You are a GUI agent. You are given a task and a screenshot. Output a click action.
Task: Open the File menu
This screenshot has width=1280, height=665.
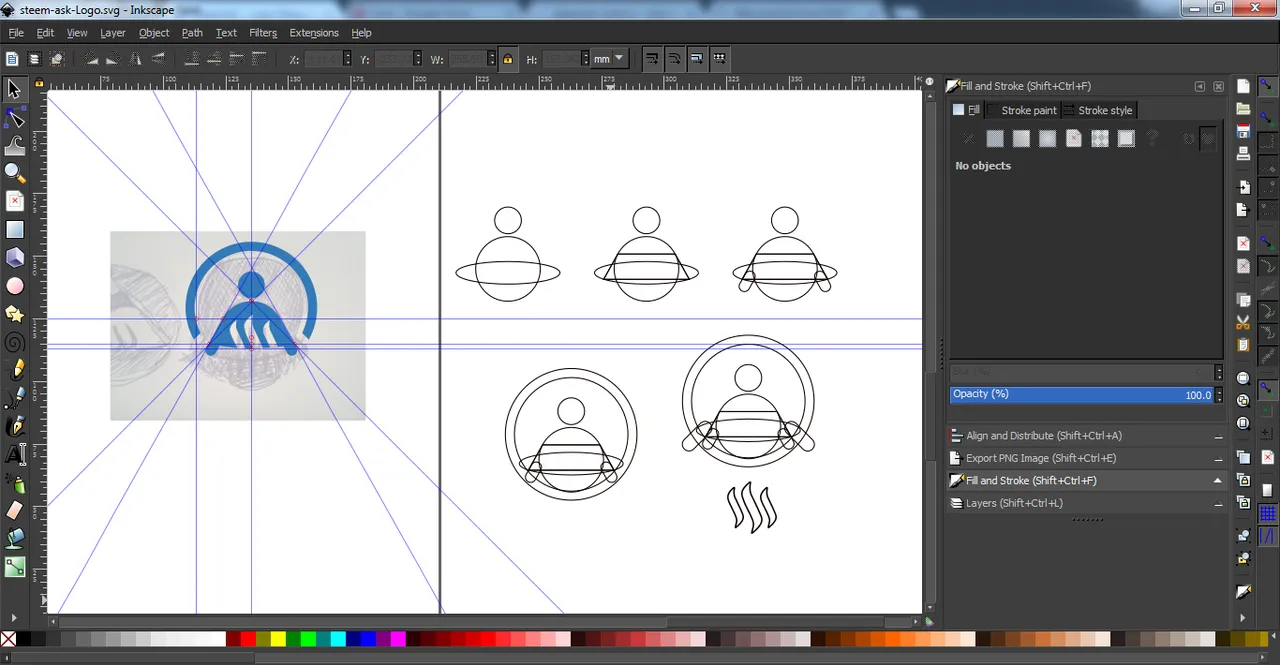tap(16, 33)
